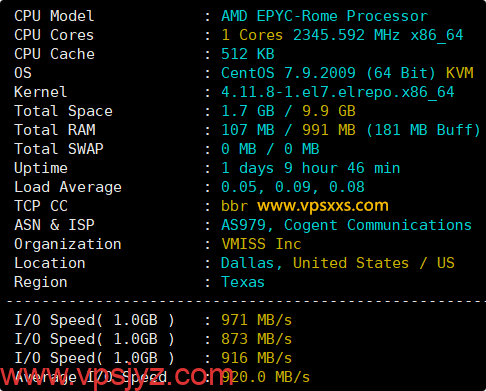Click the Texas region value
This screenshot has height=391, width=486.
[243, 282]
